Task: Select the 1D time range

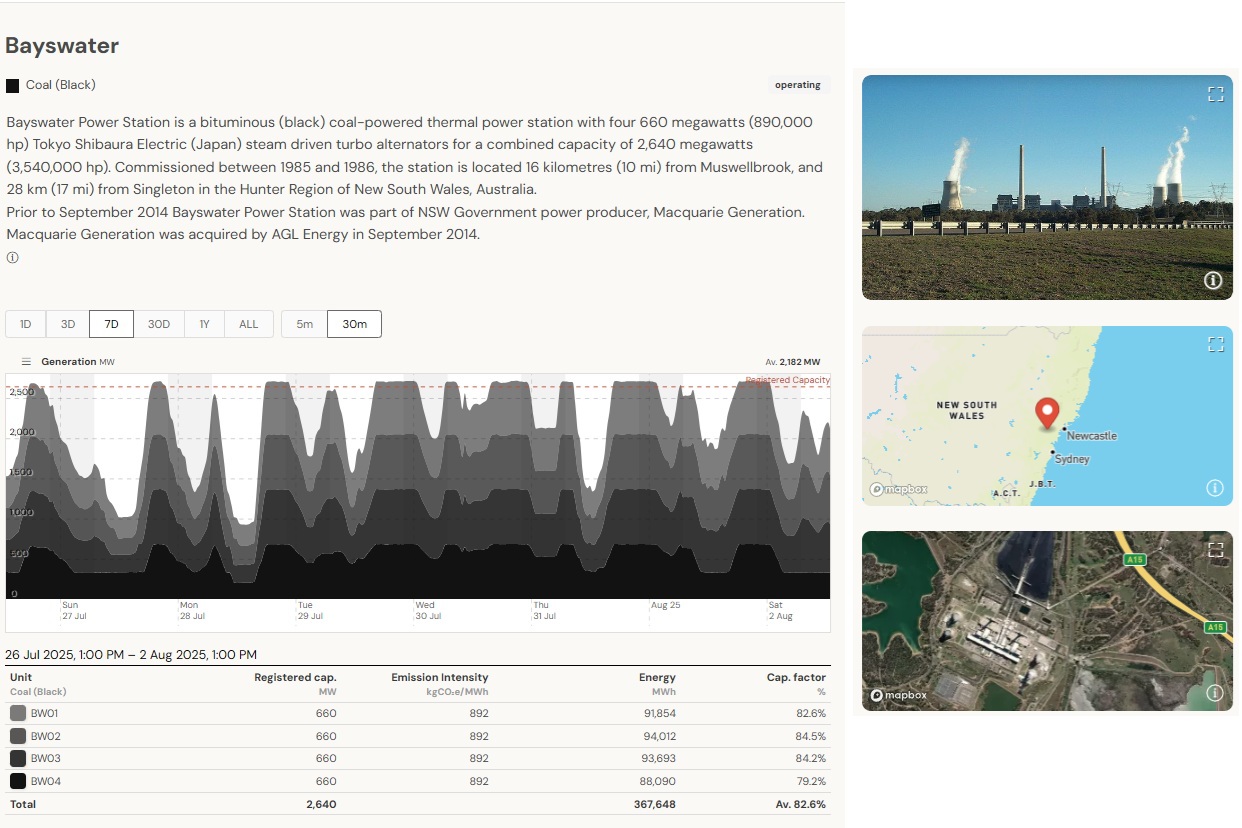Action: pos(26,324)
